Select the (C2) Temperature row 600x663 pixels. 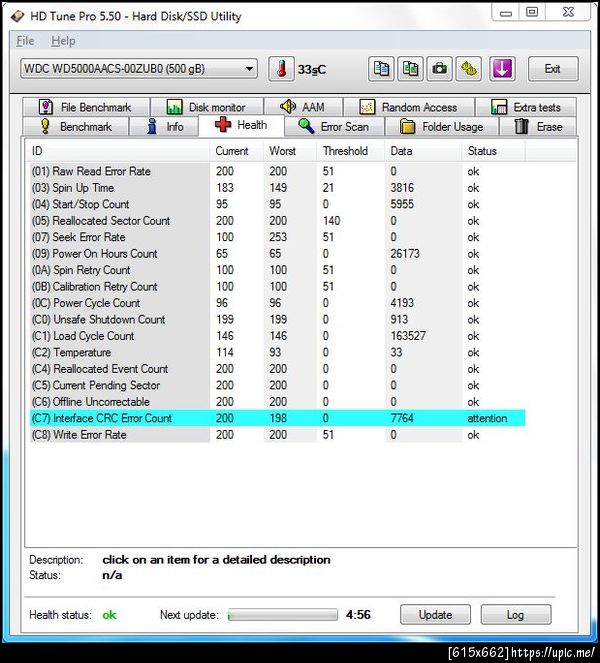278,353
